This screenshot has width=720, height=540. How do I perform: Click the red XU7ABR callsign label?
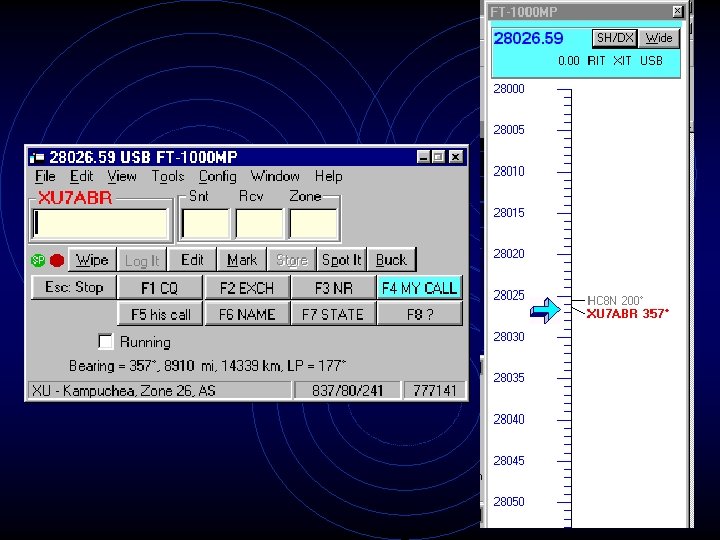[75, 198]
